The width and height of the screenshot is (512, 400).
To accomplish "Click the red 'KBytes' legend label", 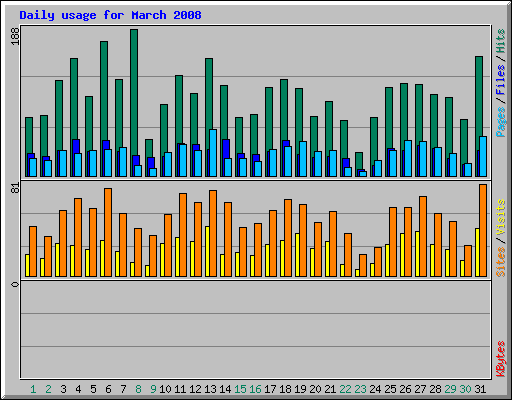I will point(500,359).
